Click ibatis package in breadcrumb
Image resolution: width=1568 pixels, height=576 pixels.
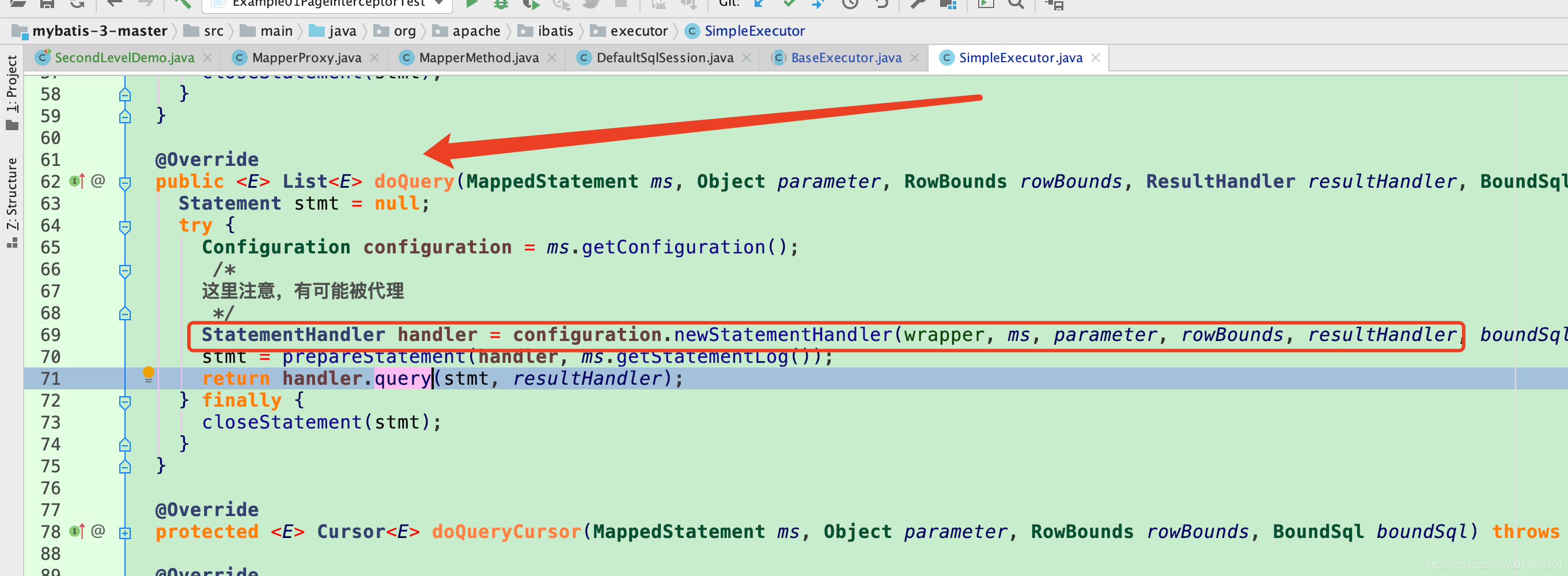(x=546, y=31)
